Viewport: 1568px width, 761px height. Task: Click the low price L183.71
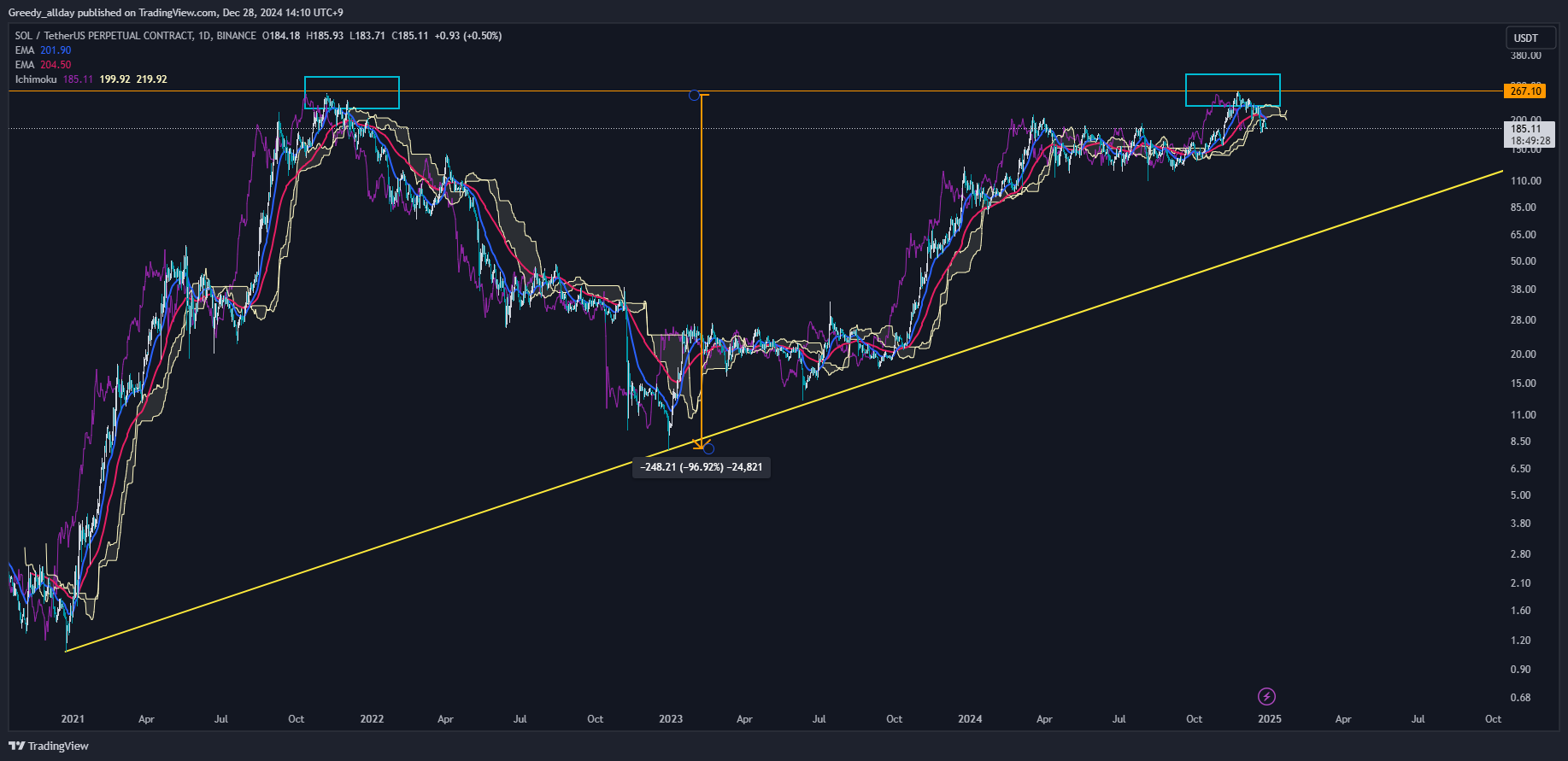(367, 36)
